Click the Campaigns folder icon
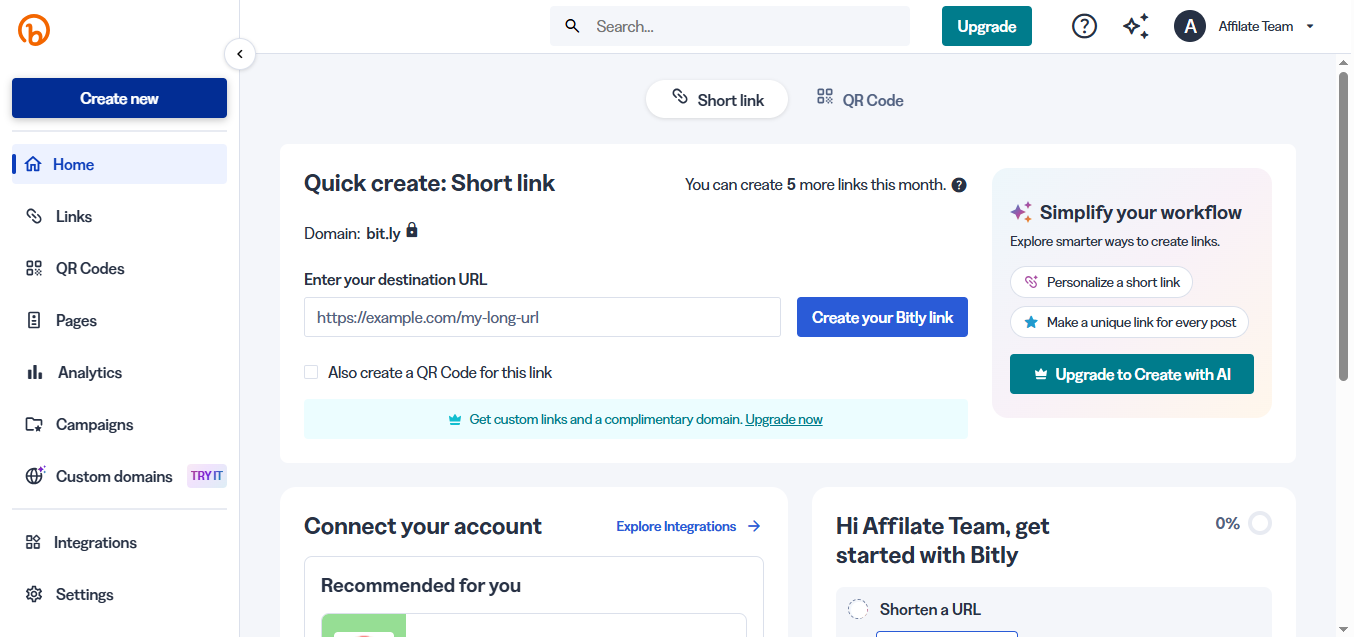Image resolution: width=1354 pixels, height=637 pixels. tap(34, 424)
